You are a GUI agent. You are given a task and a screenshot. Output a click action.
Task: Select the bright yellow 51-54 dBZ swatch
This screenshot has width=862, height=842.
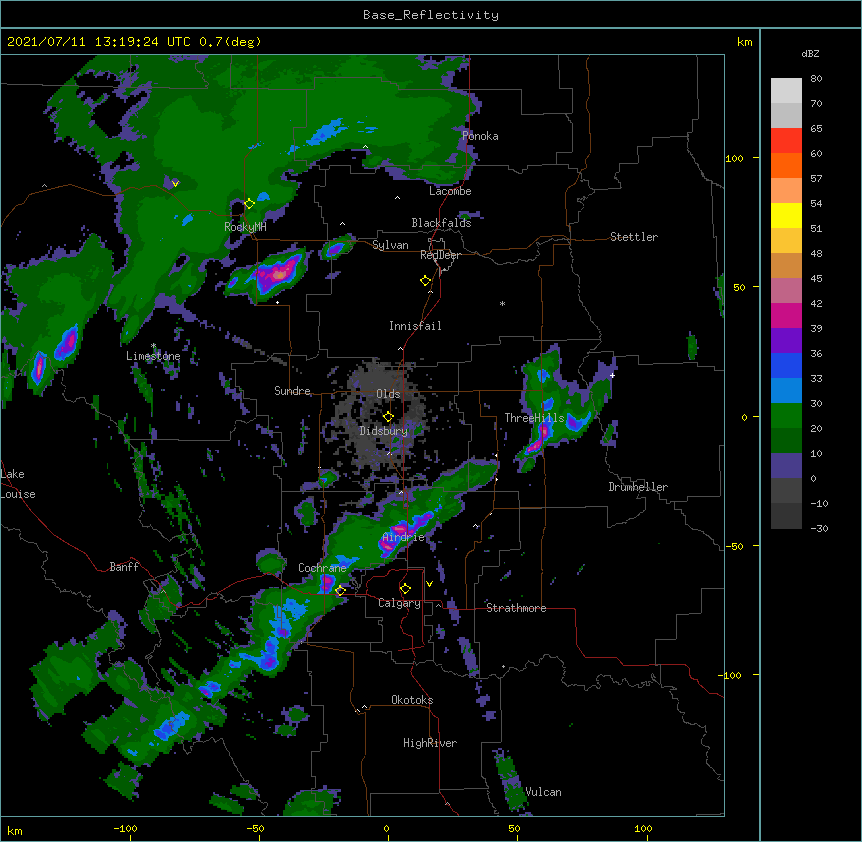pyautogui.click(x=786, y=215)
